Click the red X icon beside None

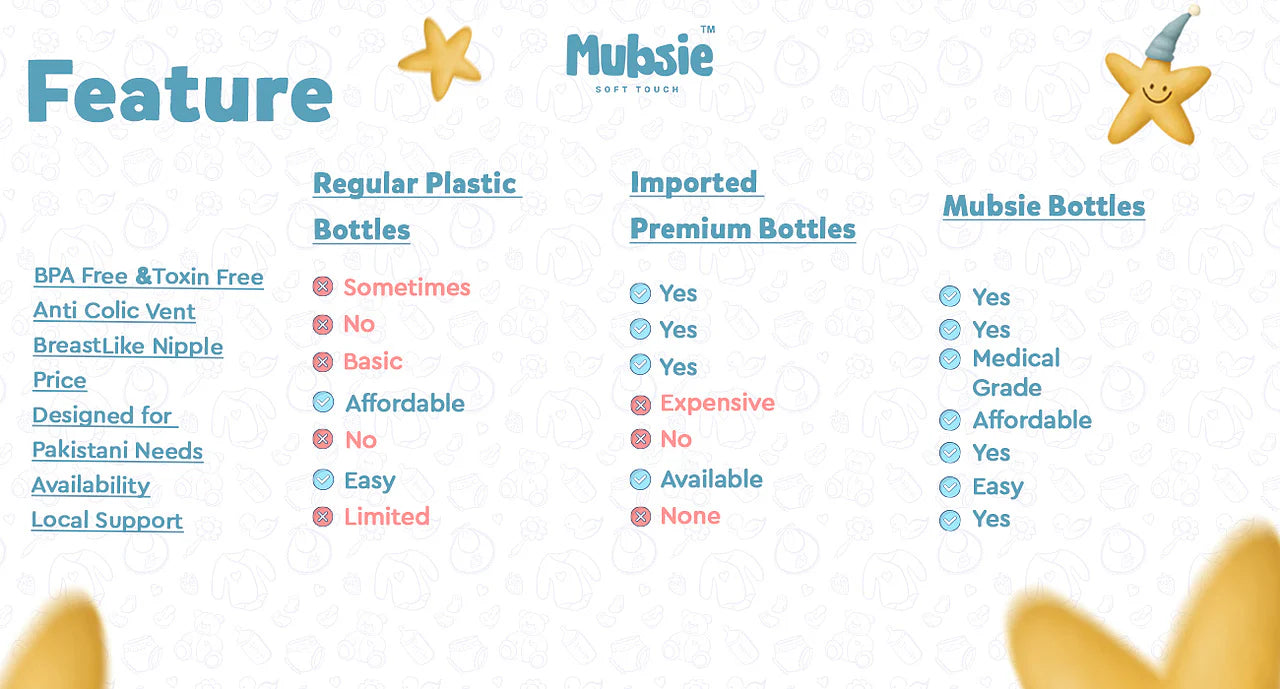(640, 516)
